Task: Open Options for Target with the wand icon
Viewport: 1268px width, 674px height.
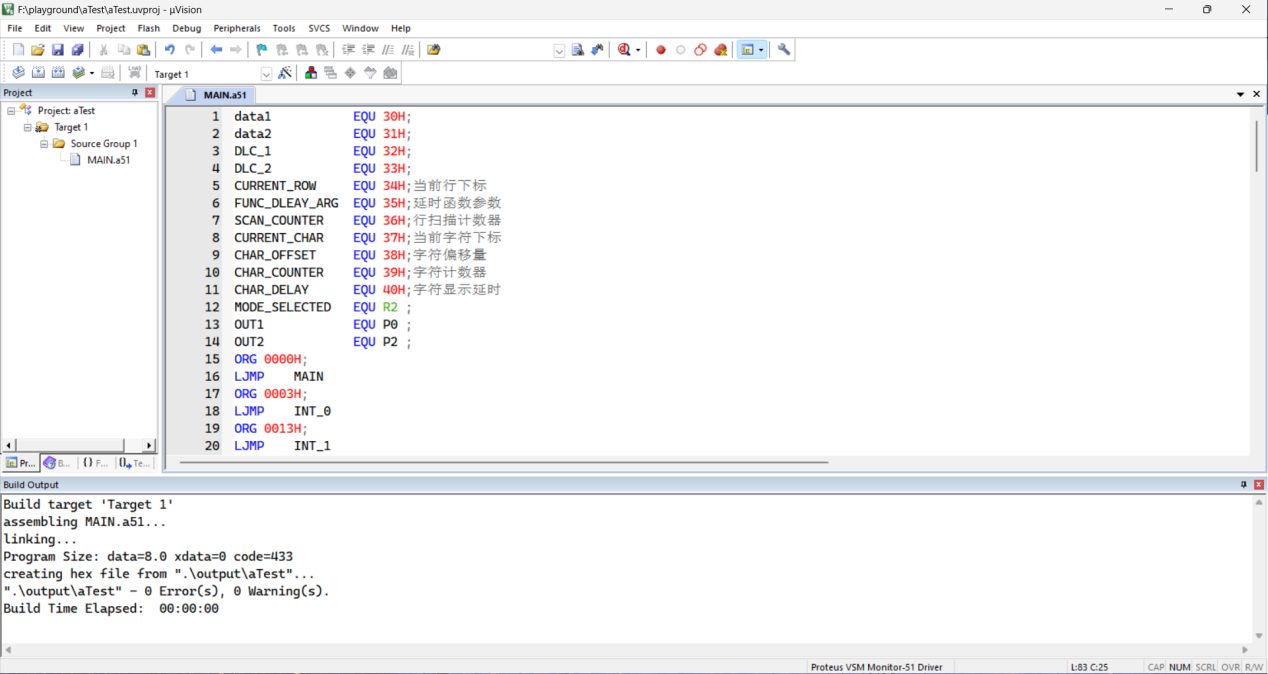Action: (285, 73)
